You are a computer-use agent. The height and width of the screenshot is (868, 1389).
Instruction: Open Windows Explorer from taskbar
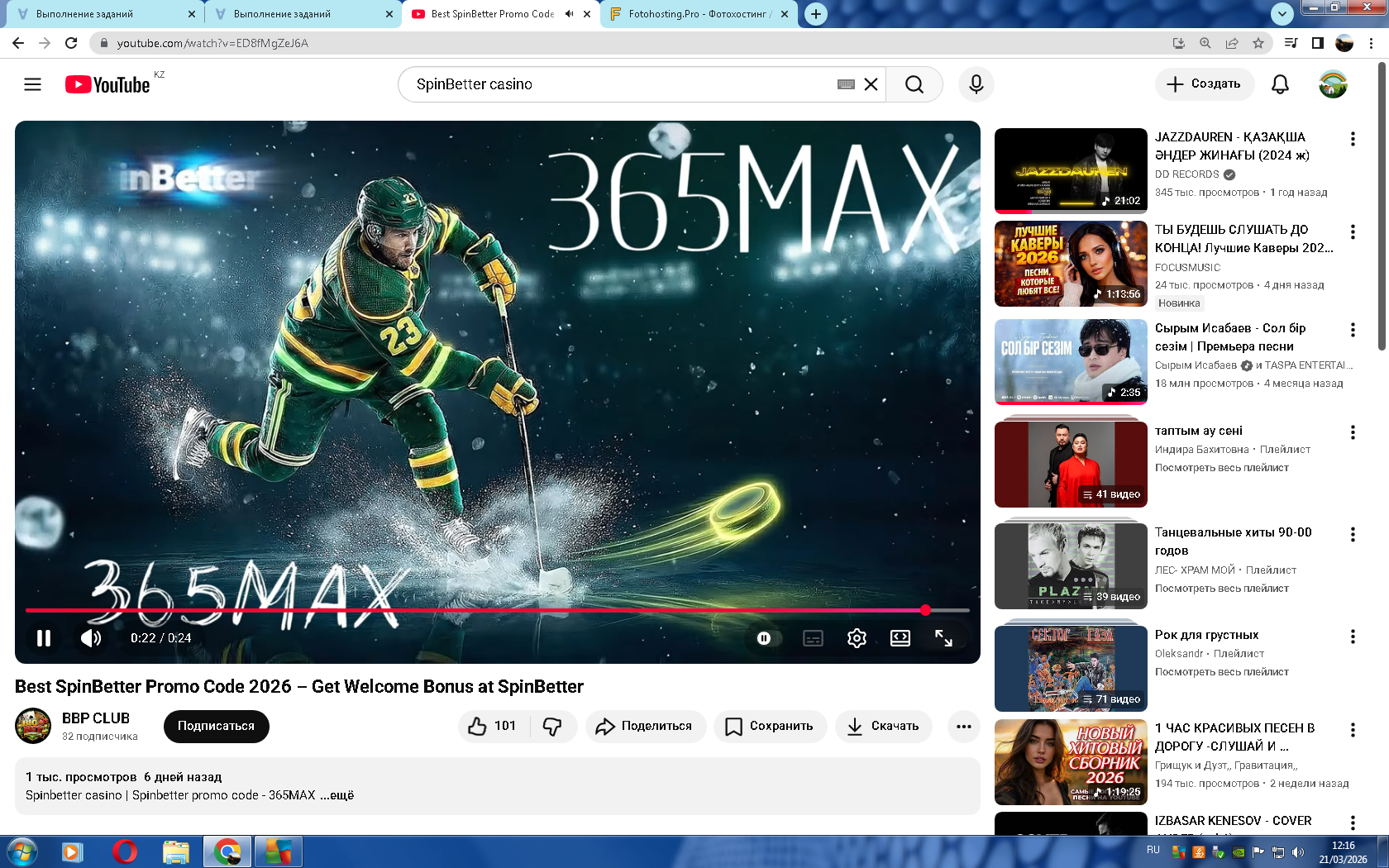tap(175, 851)
